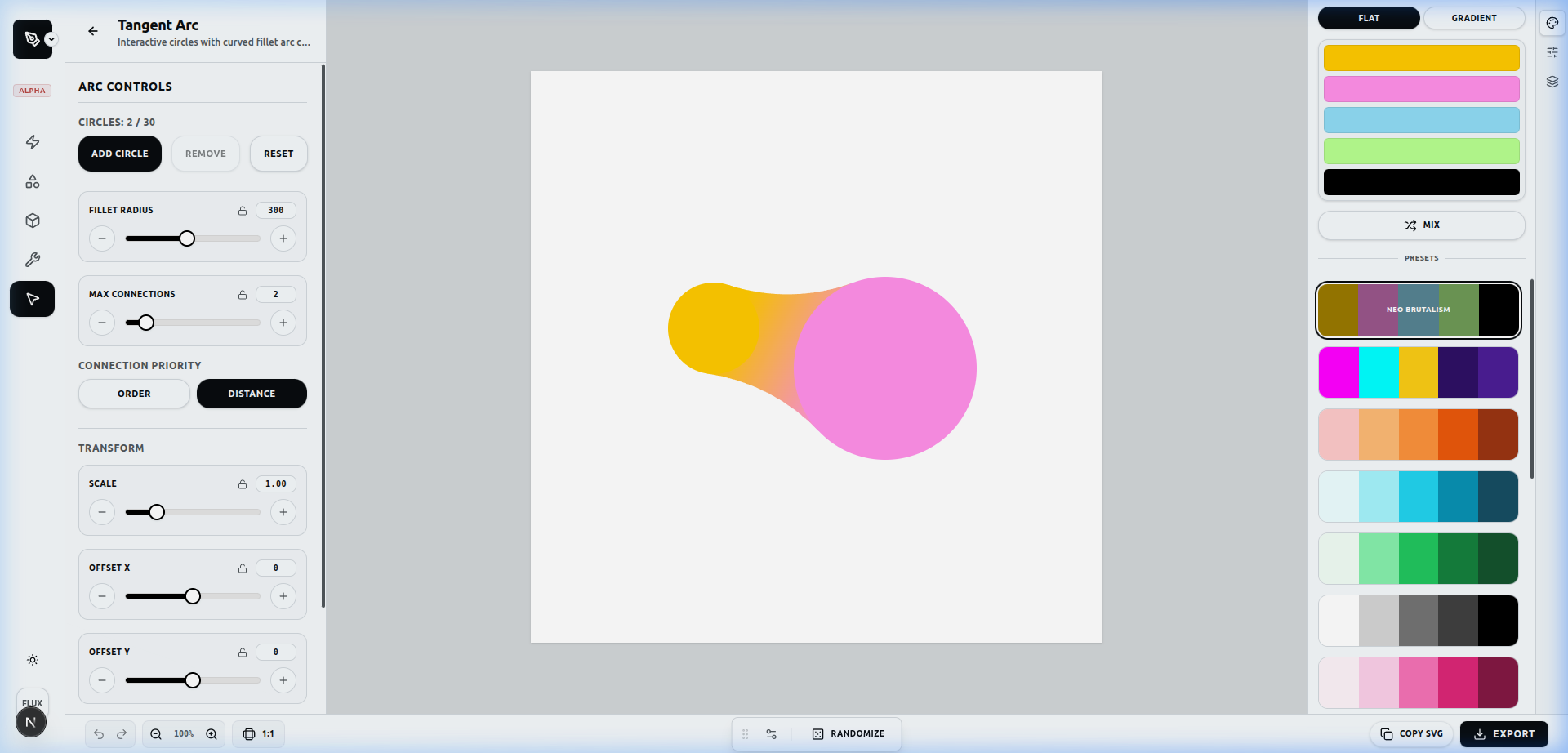Open the adjustments sliders panel icon
Viewport: 1568px width, 753px height.
1552,52
